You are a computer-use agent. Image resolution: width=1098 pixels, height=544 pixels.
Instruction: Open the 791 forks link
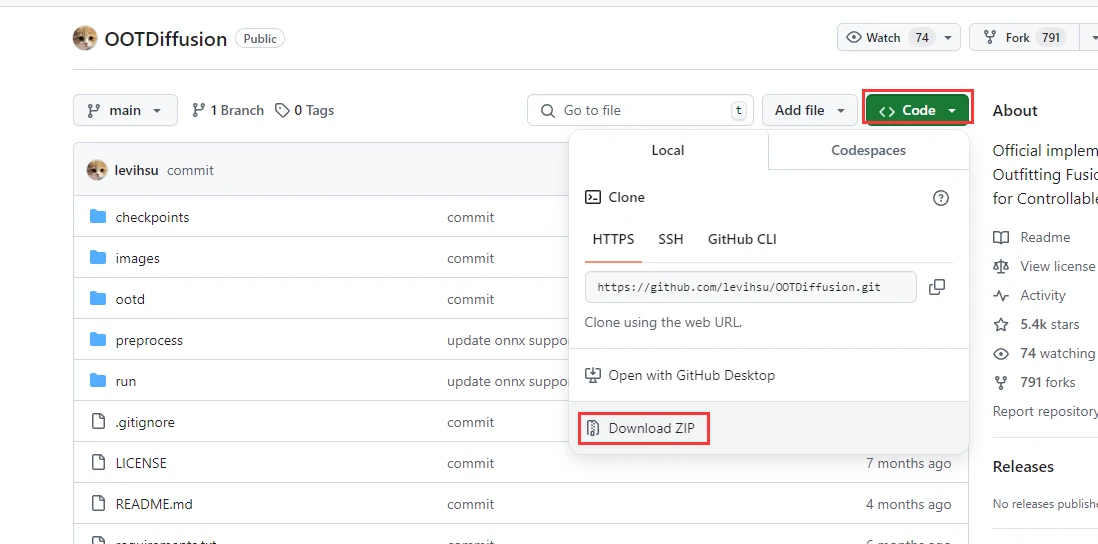1048,382
